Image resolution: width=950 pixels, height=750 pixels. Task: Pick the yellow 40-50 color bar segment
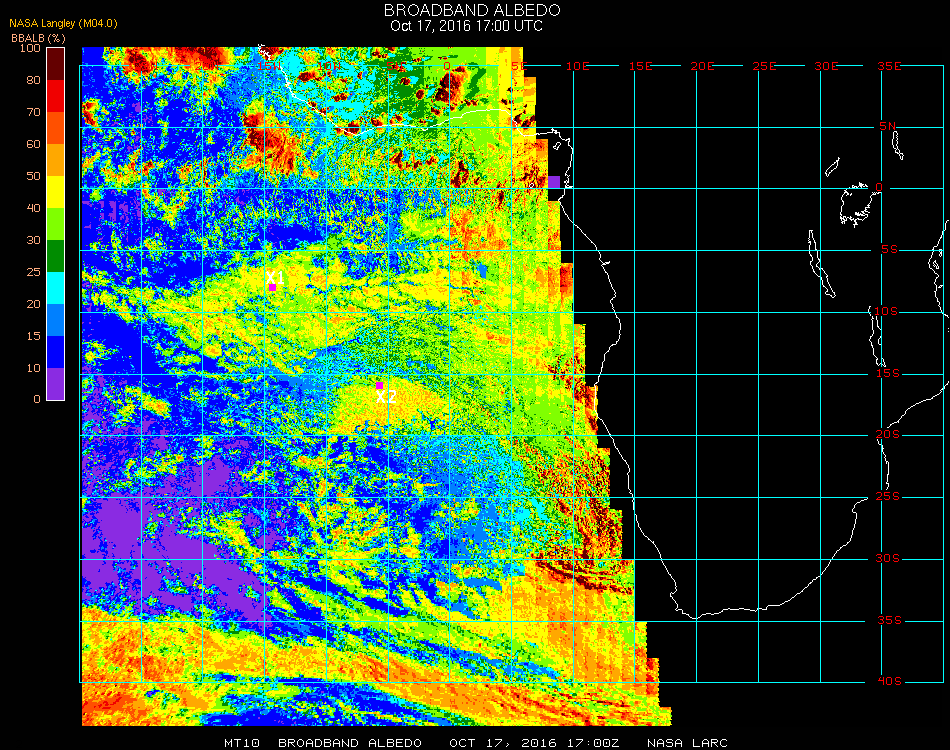click(55, 192)
